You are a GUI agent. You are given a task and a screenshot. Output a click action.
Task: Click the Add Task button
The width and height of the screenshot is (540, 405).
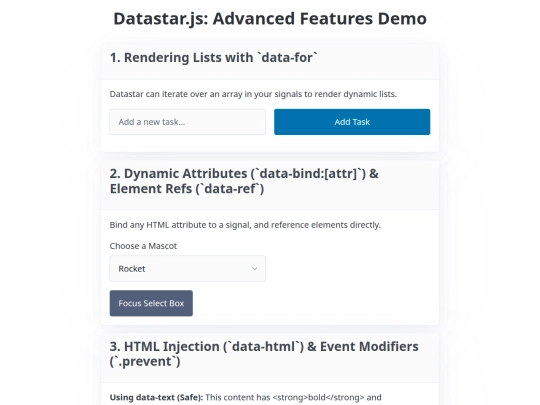pyautogui.click(x=352, y=122)
